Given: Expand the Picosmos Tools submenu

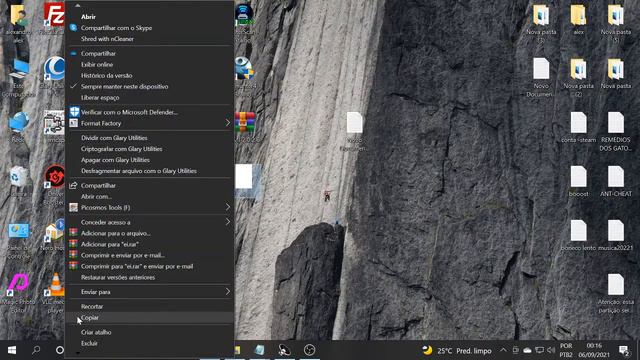Looking at the screenshot, I should point(149,207).
